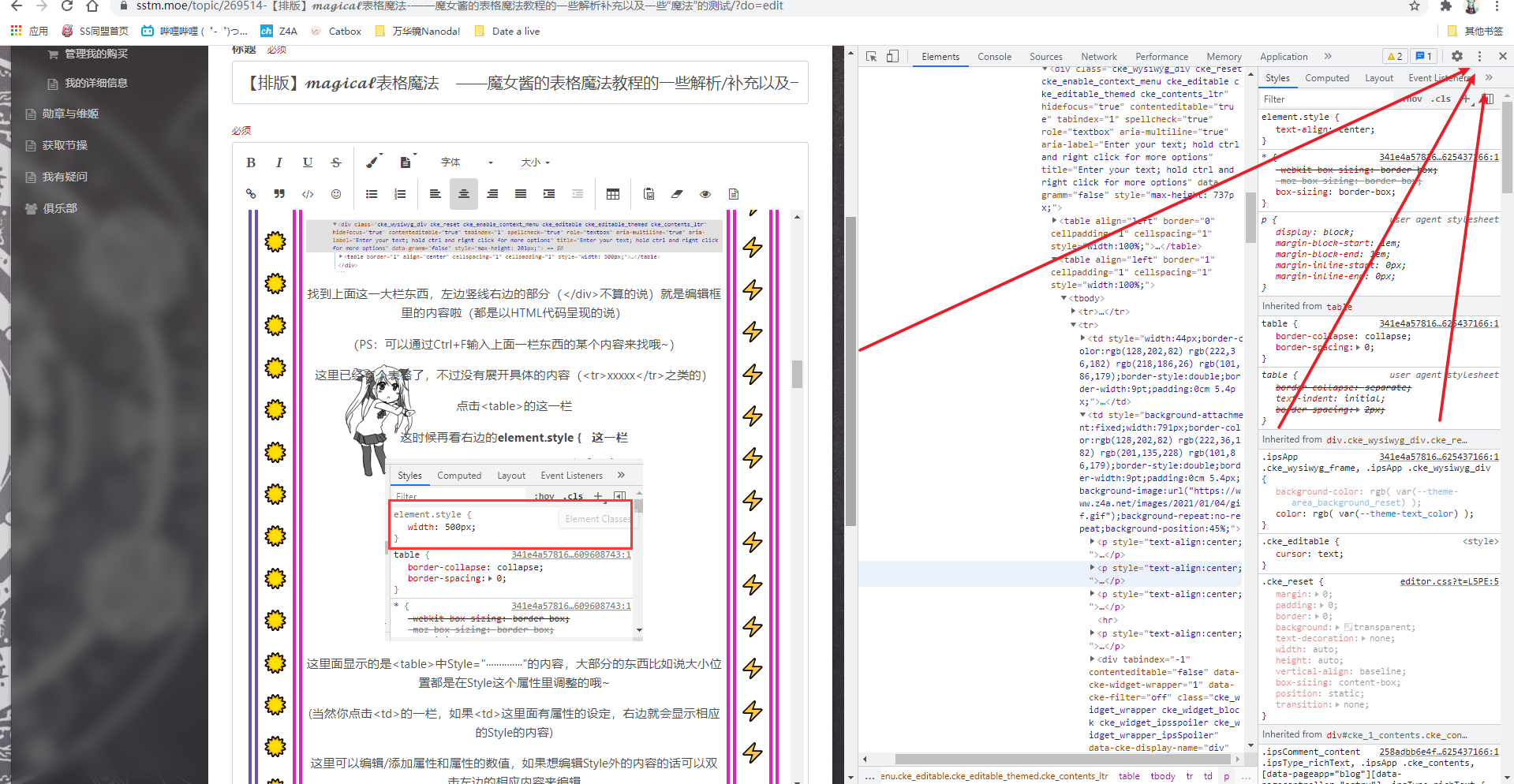Screen dimensions: 1514x784
Task: Increase paragraph indent
Action: (549, 194)
